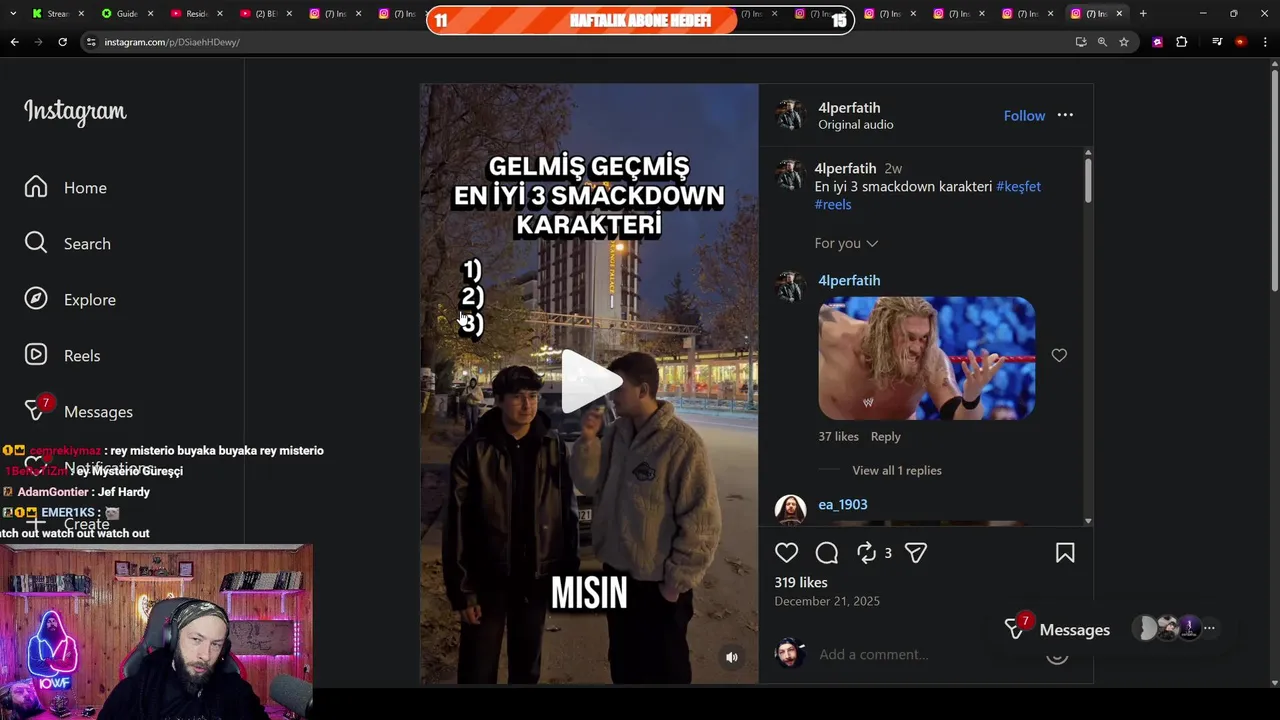Toggle the reel sound speaker icon
The height and width of the screenshot is (720, 1280).
tap(732, 657)
